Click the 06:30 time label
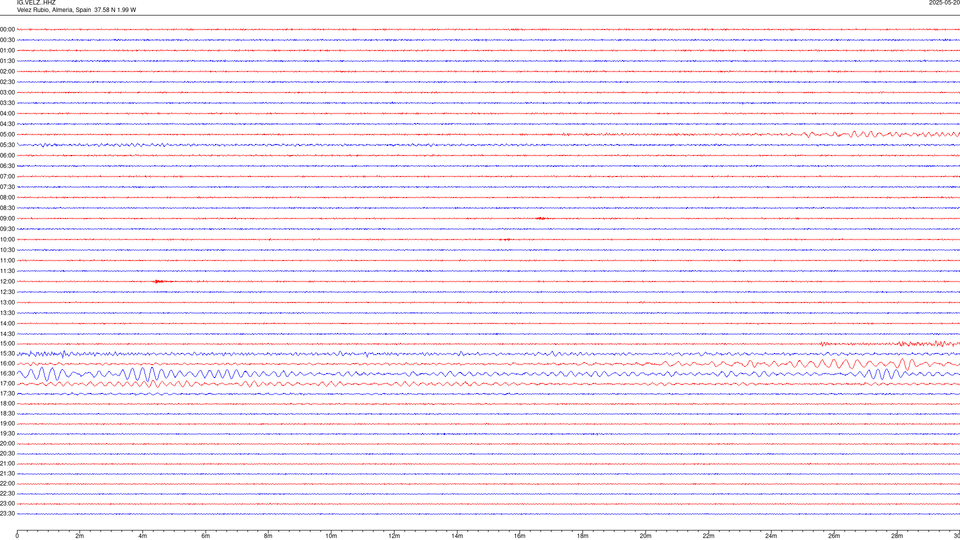This screenshot has width=960, height=540. tap(7, 166)
